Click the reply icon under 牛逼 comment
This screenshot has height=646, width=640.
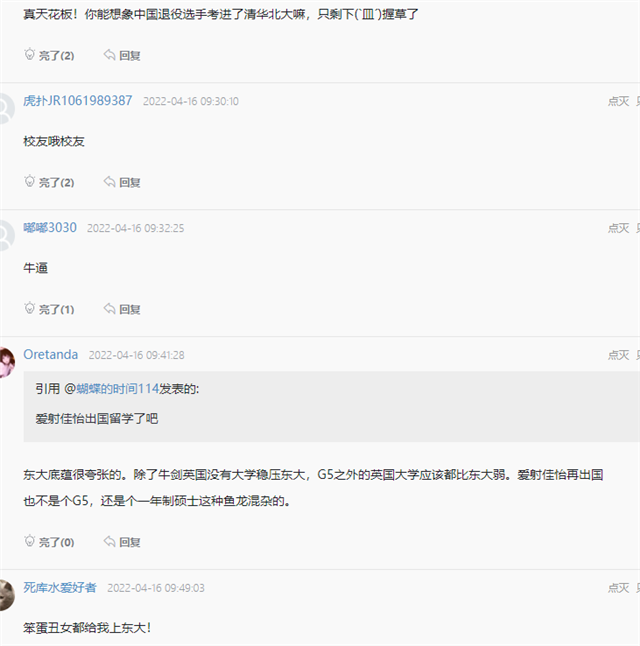pyautogui.click(x=110, y=309)
